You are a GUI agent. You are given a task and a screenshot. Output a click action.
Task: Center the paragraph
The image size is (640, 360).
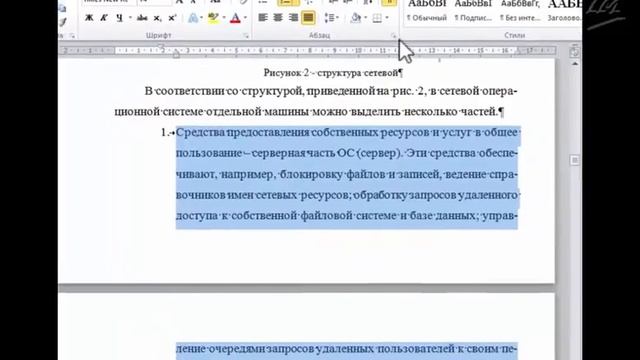(x=278, y=18)
